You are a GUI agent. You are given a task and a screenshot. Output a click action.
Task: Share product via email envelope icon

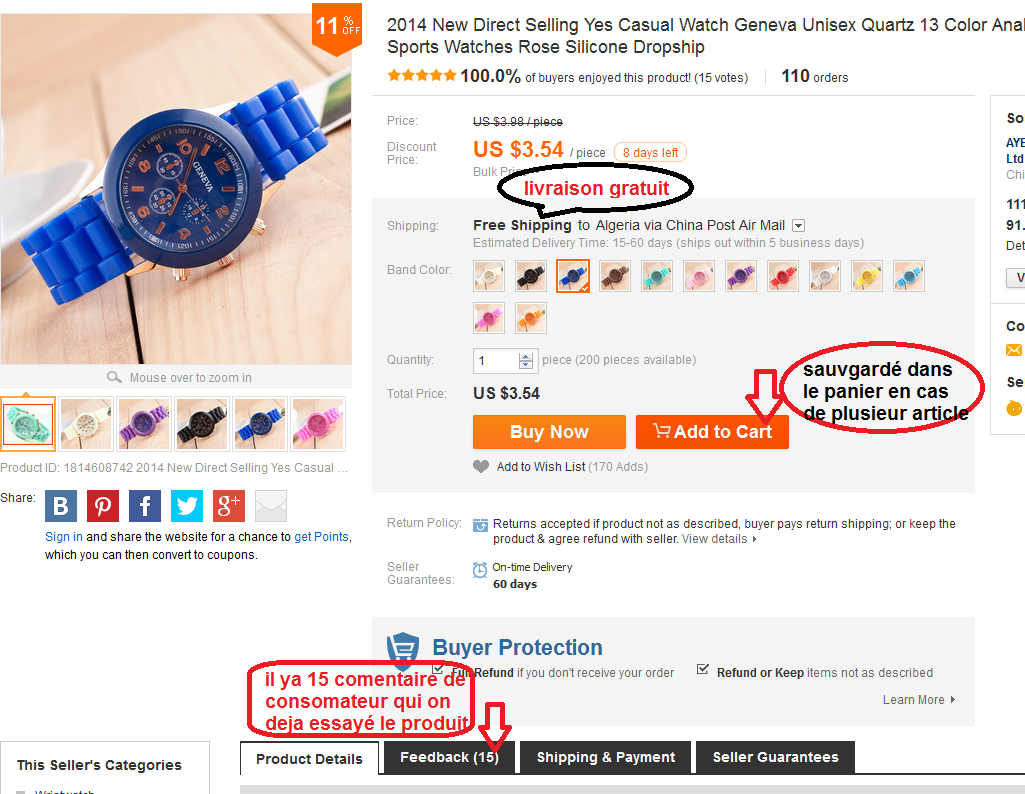pos(271,506)
